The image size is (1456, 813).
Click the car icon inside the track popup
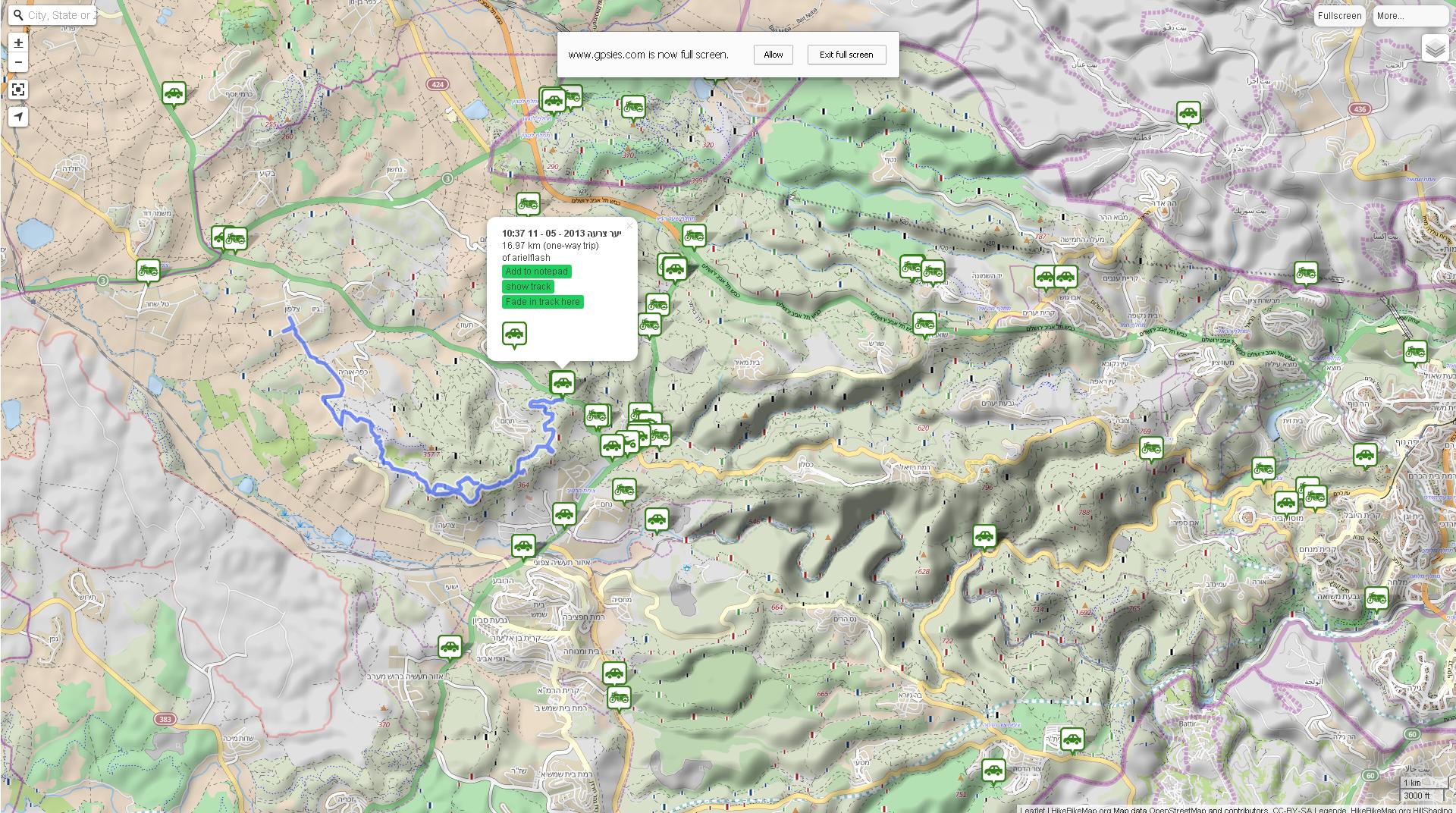tap(514, 334)
